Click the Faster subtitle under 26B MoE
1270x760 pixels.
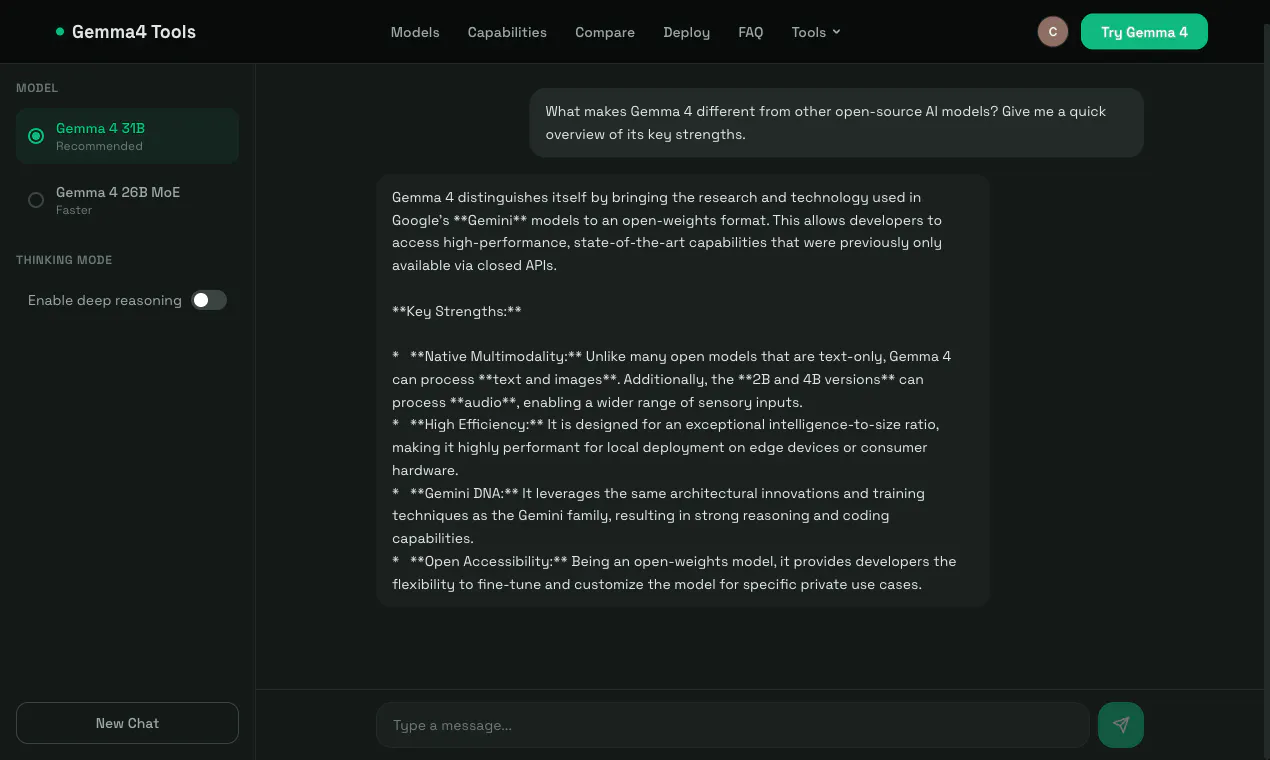[74, 210]
